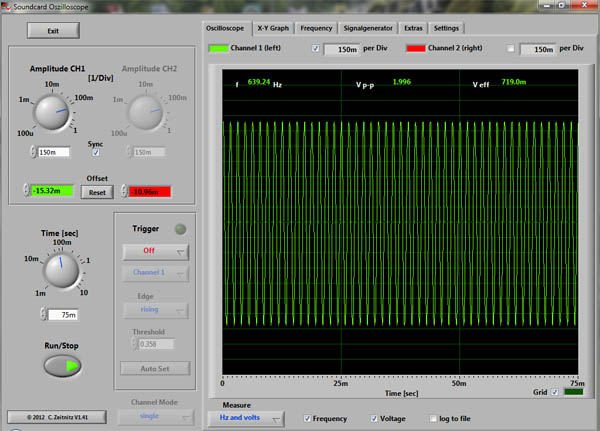
Task: Switch to the X-Y Graph tab
Action: pyautogui.click(x=272, y=28)
